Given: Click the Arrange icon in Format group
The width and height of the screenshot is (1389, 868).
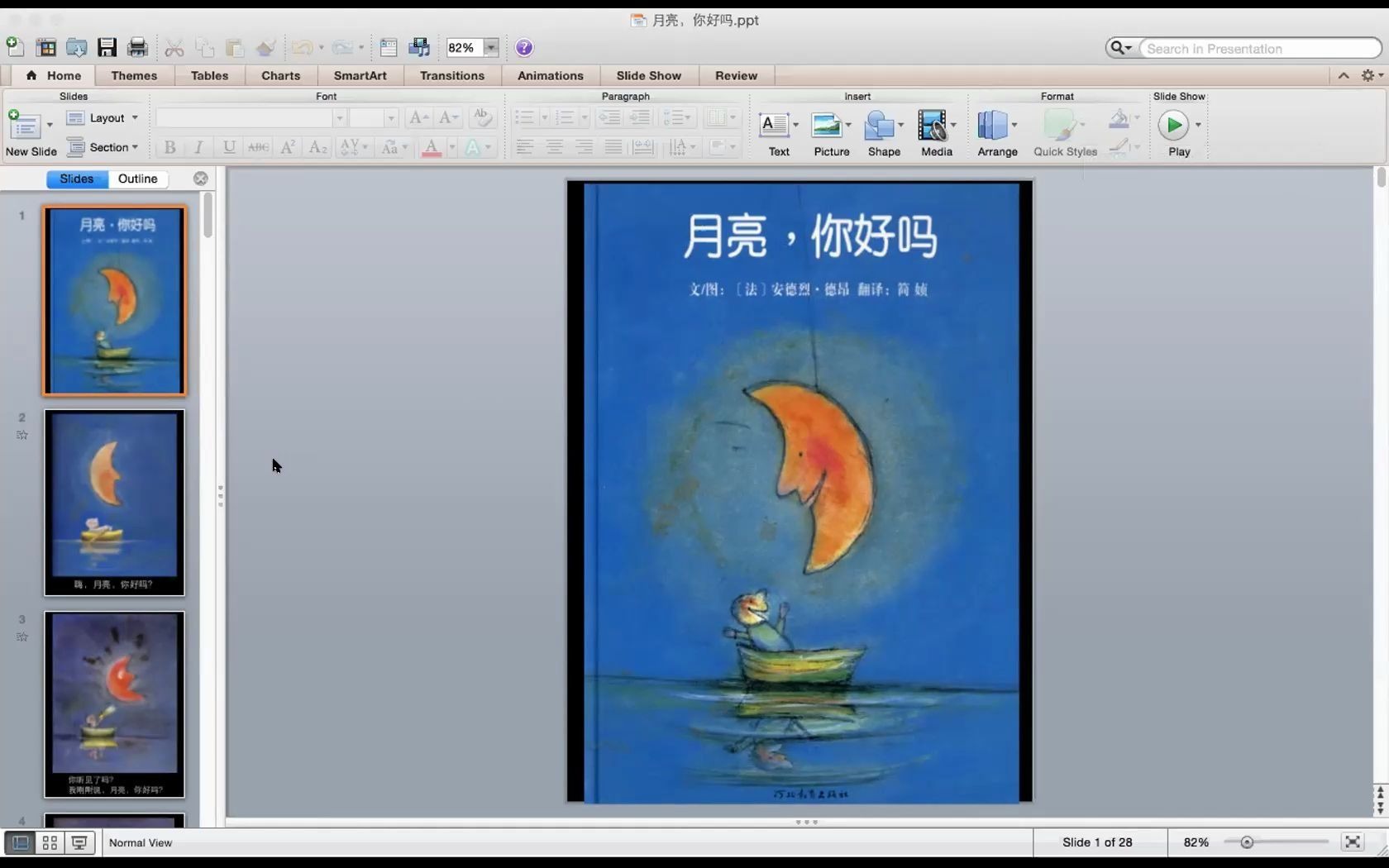Looking at the screenshot, I should (992, 125).
